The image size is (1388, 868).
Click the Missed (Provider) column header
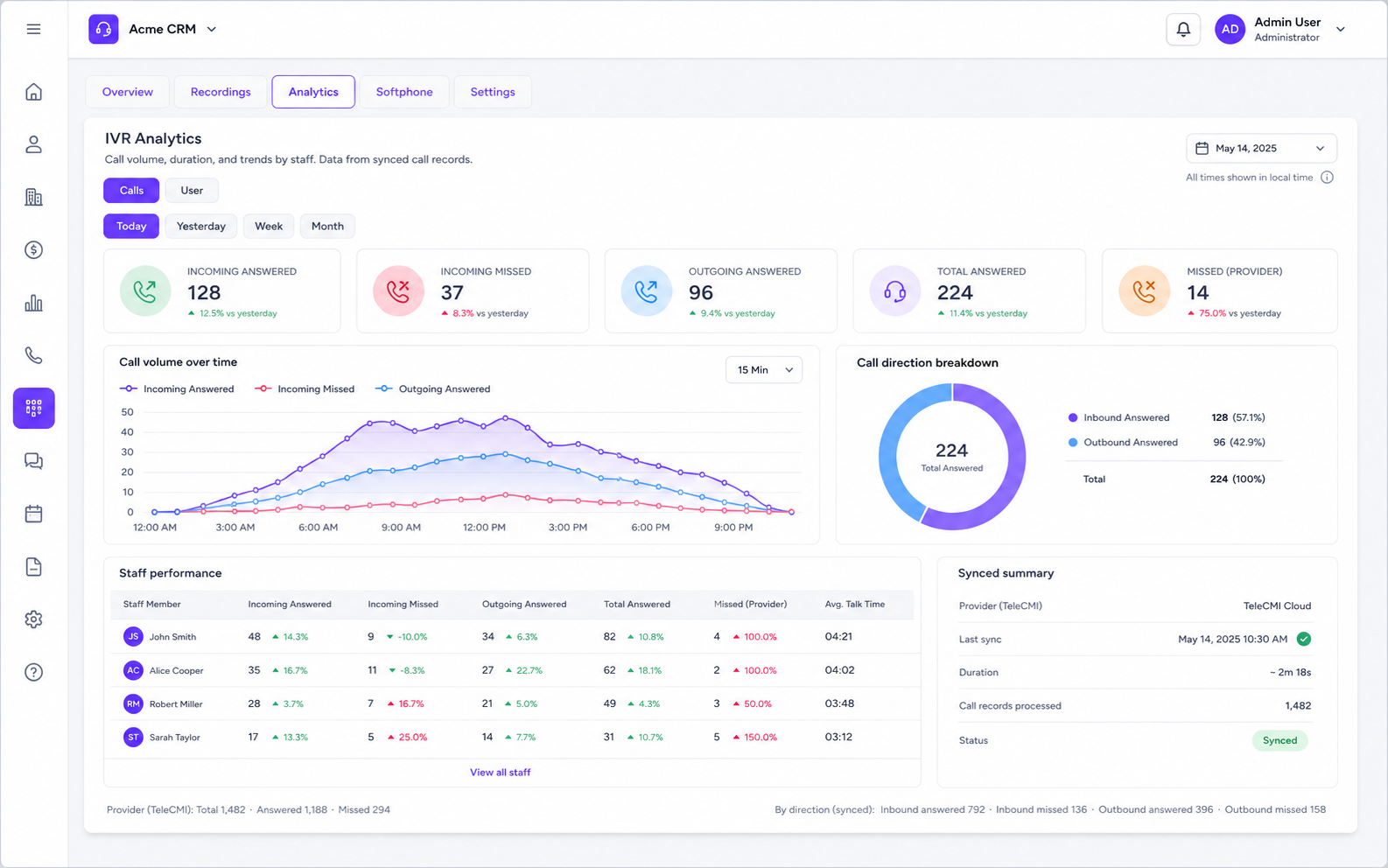(750, 604)
